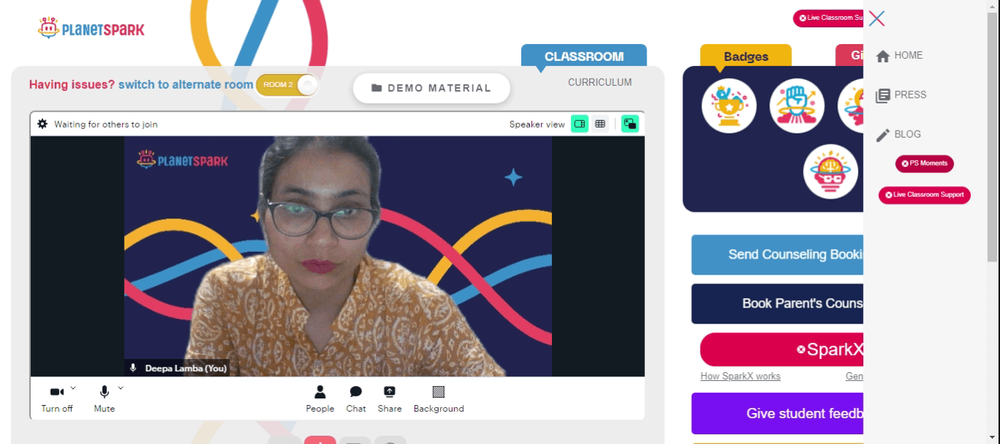Click the Having issues? text

[72, 85]
